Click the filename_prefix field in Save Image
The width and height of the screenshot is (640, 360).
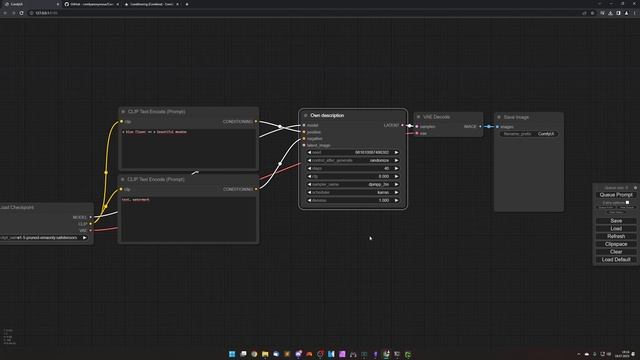click(x=529, y=134)
